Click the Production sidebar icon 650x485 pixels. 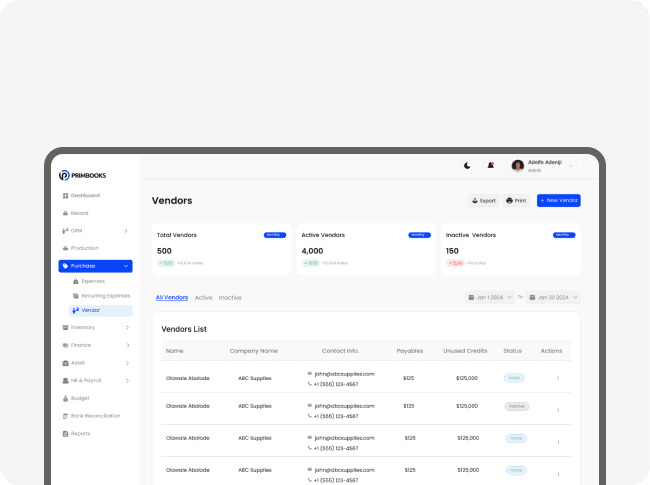[x=65, y=248]
